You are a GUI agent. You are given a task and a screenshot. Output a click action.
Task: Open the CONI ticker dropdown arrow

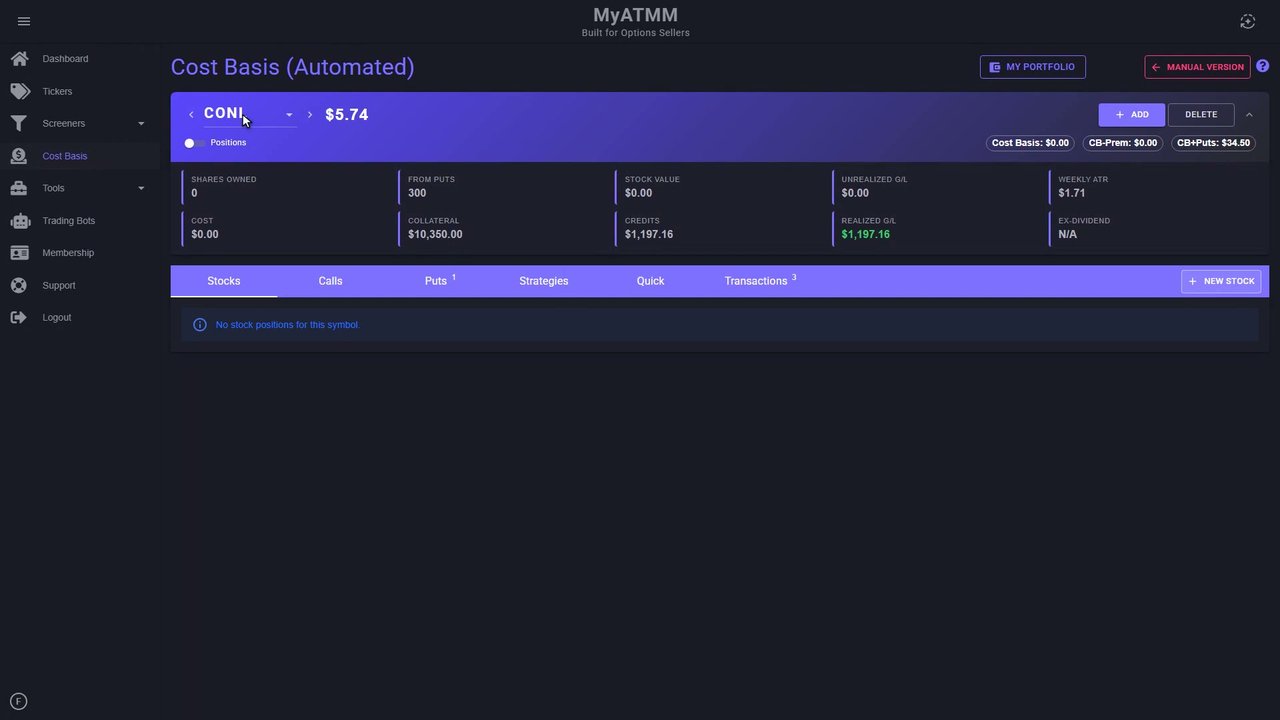click(x=289, y=115)
